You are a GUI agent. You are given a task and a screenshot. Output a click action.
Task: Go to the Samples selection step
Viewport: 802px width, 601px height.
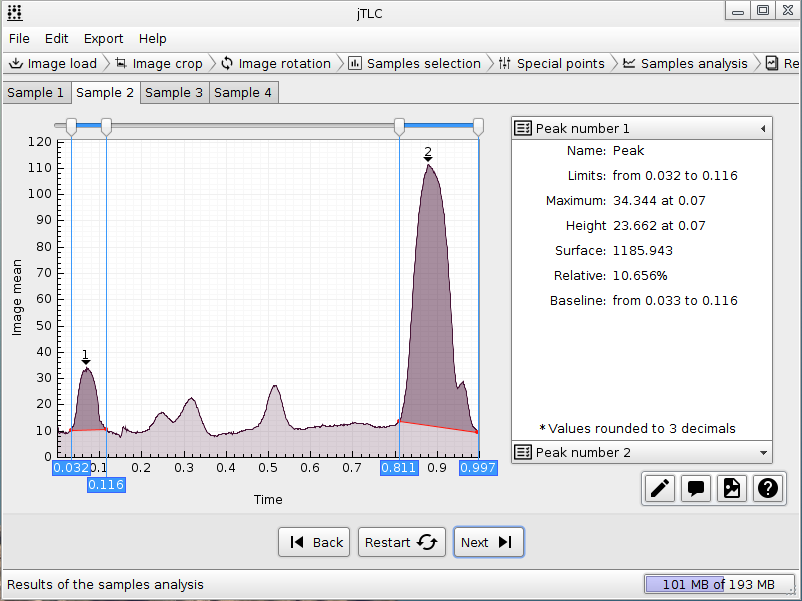click(x=415, y=63)
